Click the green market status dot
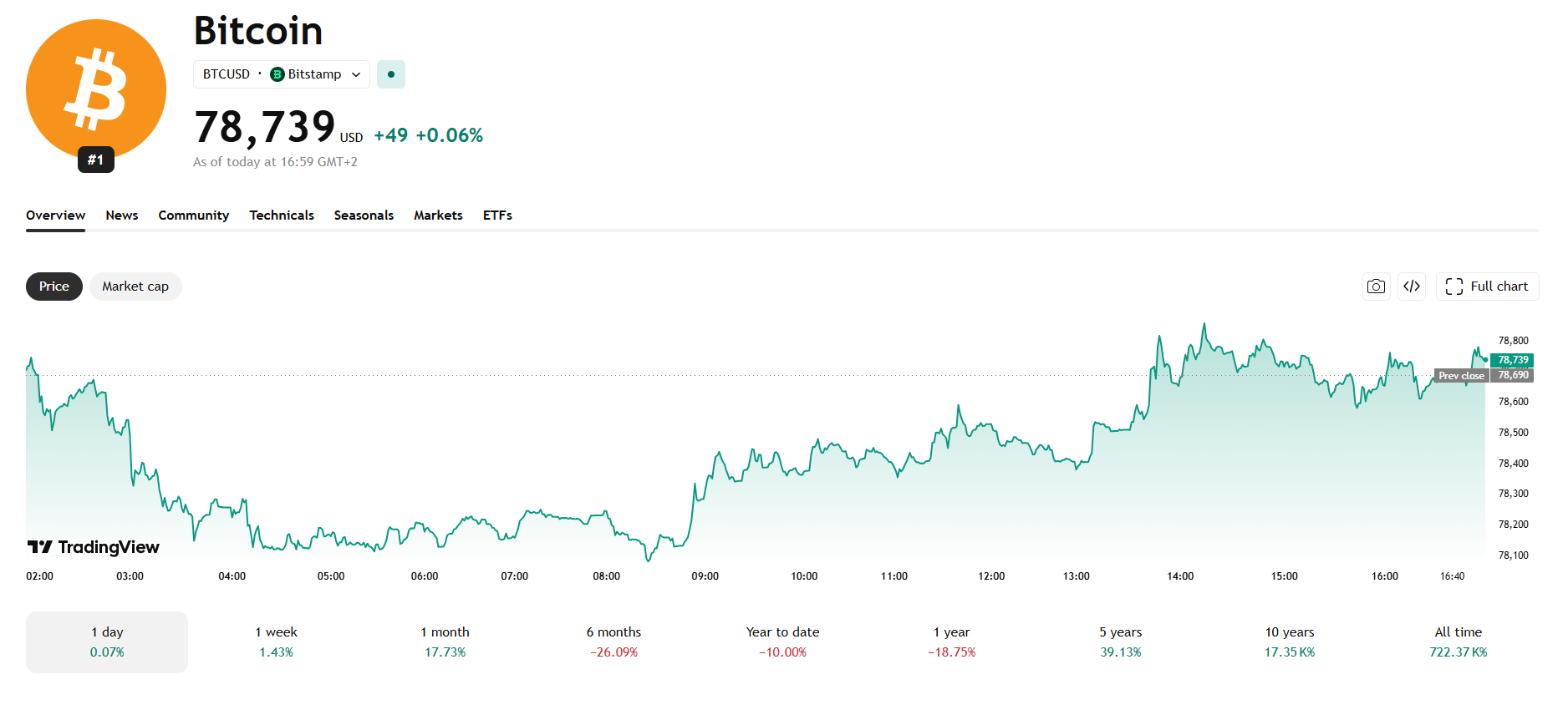 pyautogui.click(x=391, y=74)
